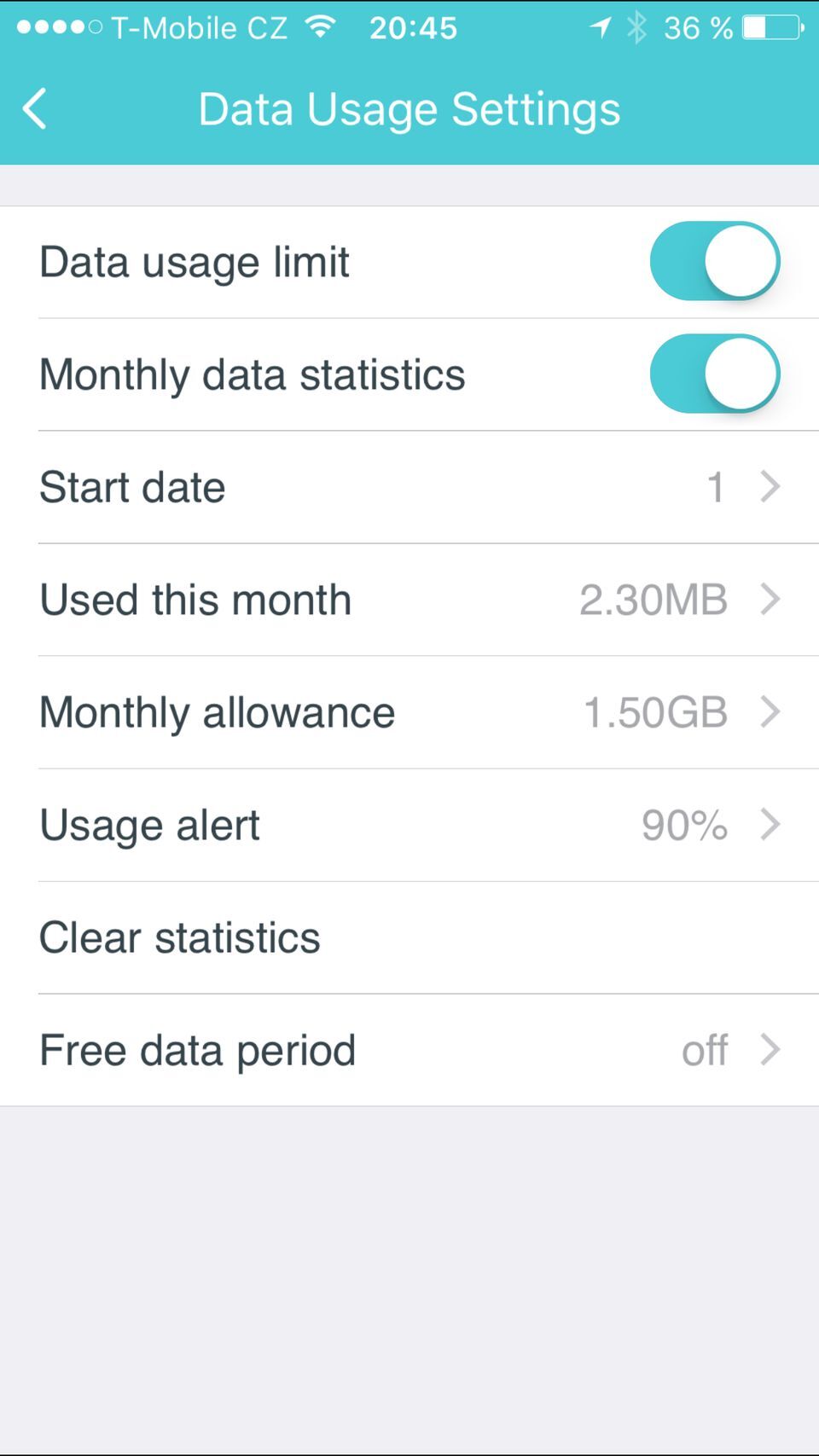Tap the Data Usage Settings title
Viewport: 819px width, 1456px height.
pos(409,109)
